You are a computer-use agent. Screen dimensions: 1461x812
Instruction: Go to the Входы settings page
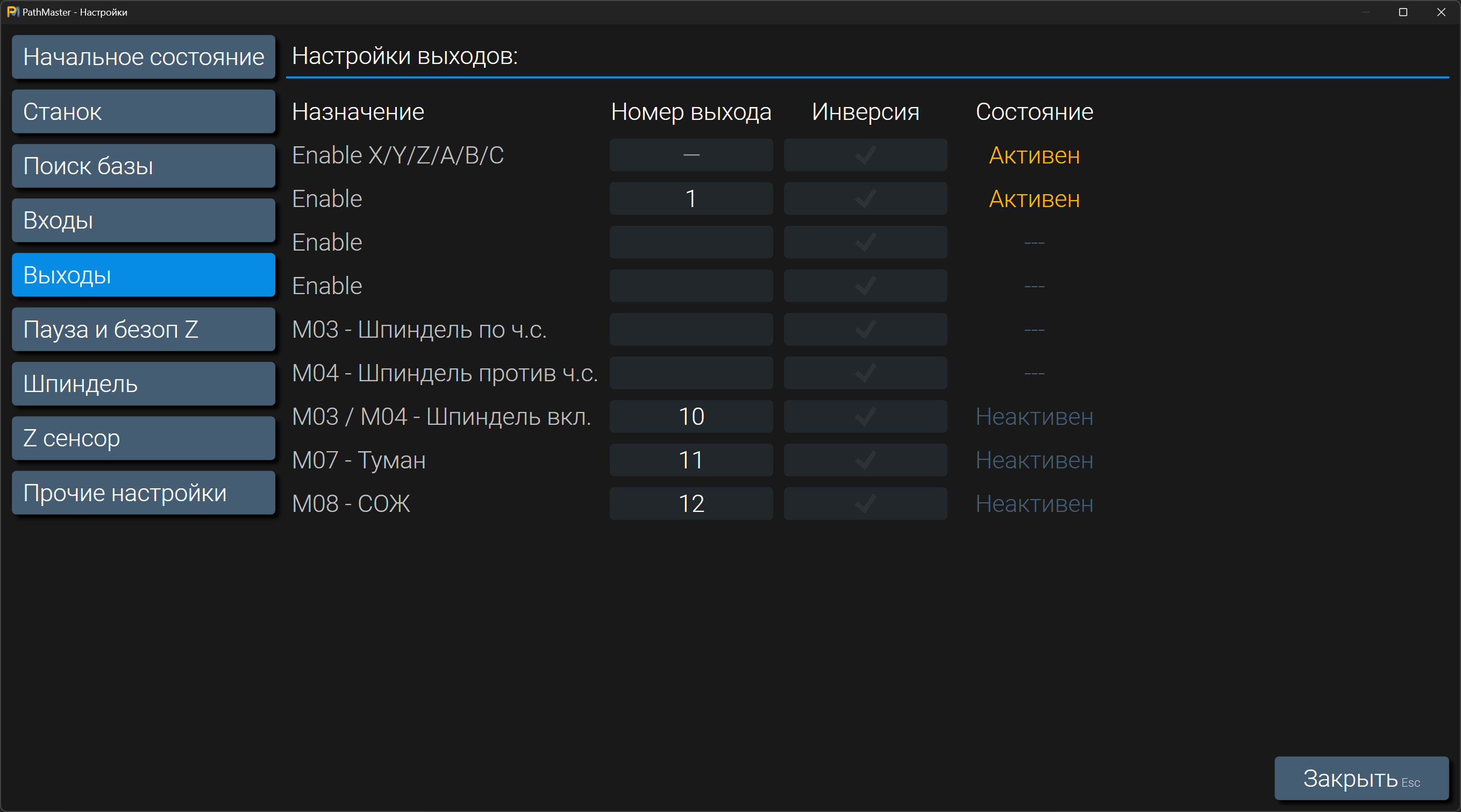(x=144, y=220)
